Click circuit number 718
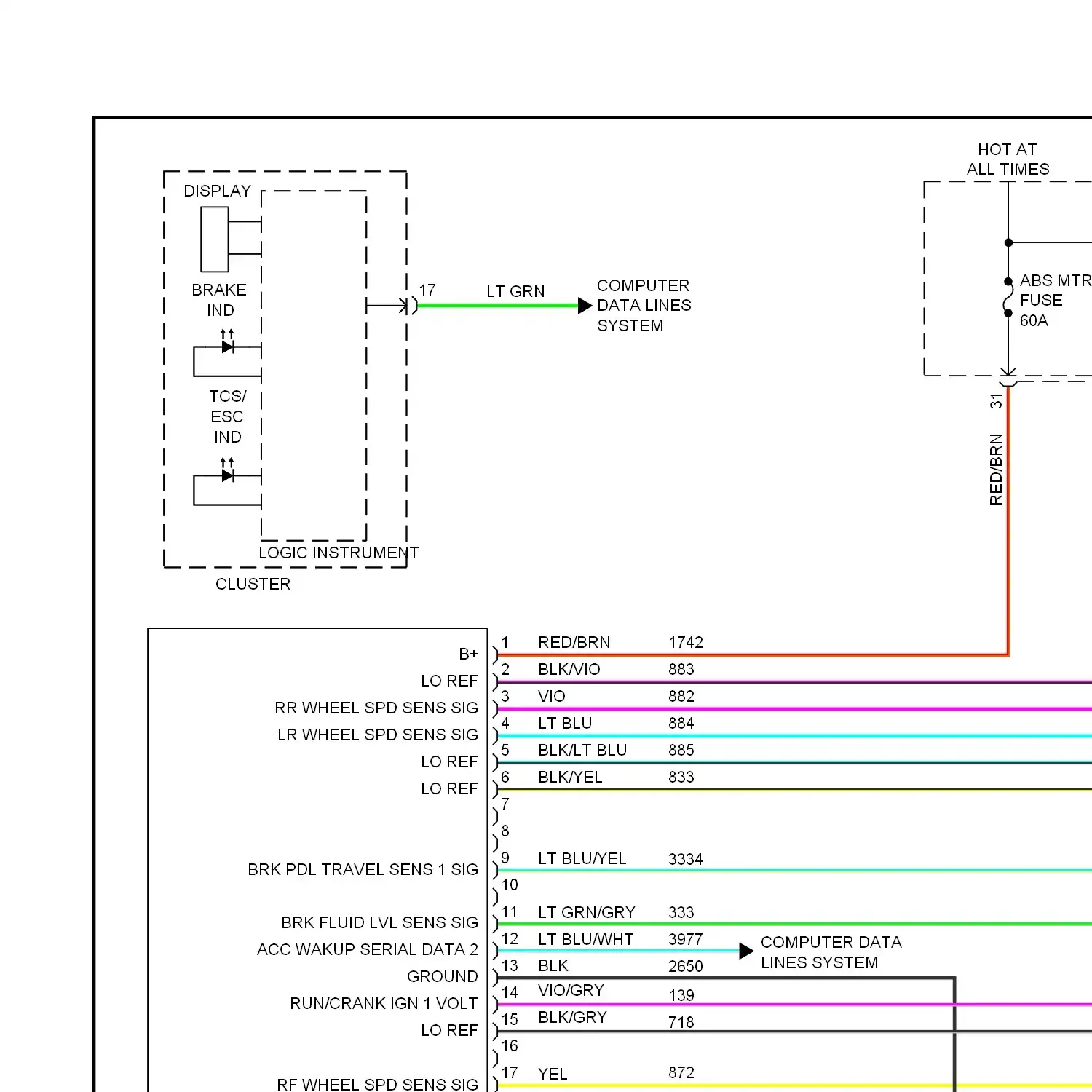 (681, 1022)
